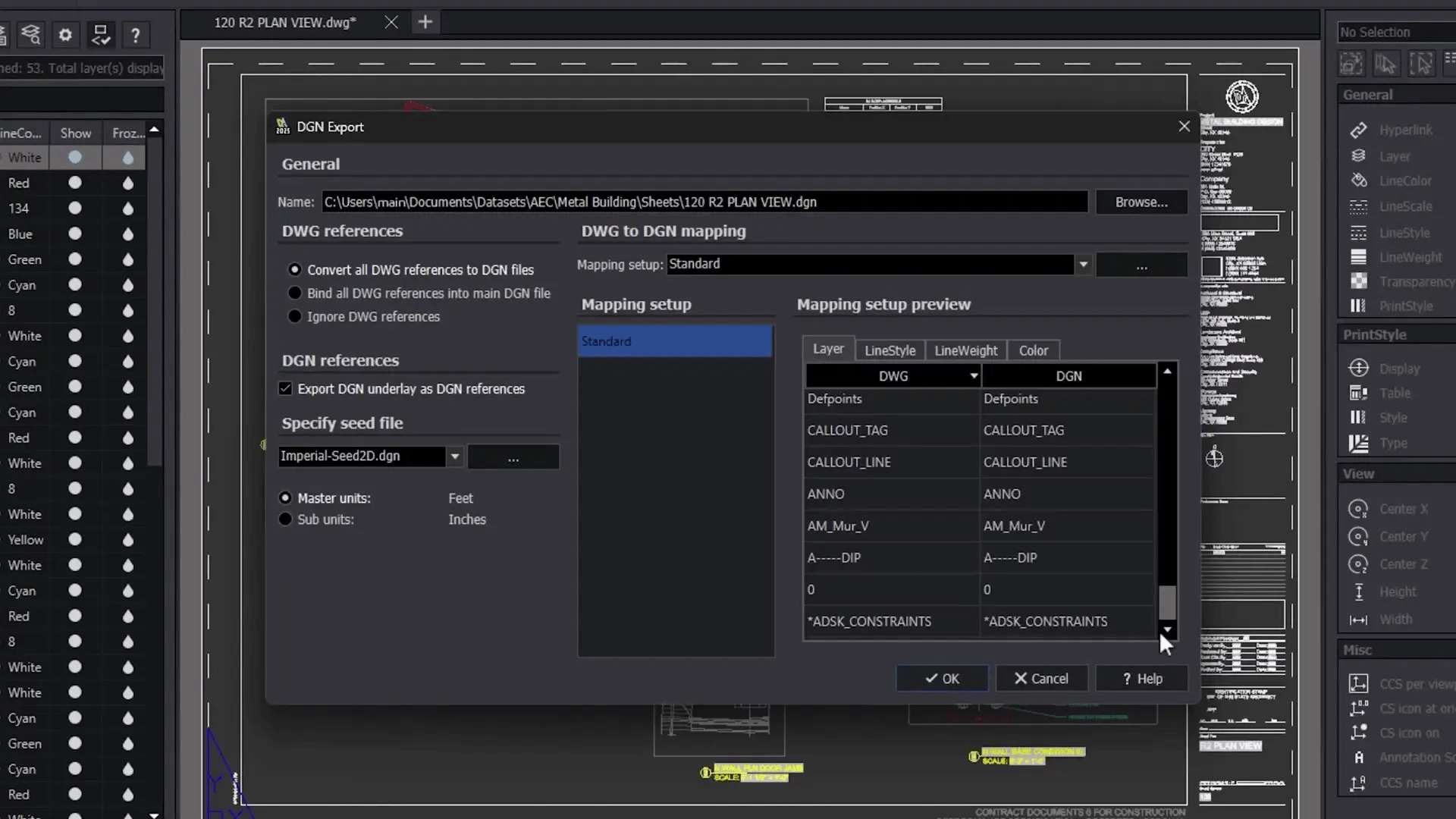Image resolution: width=1456 pixels, height=819 pixels.
Task: Switch to the Color mapping preview tab
Action: click(1033, 349)
